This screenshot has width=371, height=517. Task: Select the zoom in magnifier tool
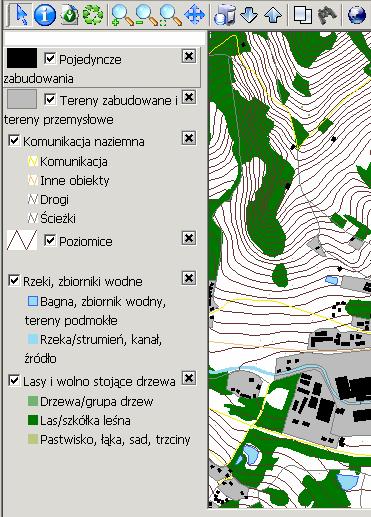tap(122, 15)
